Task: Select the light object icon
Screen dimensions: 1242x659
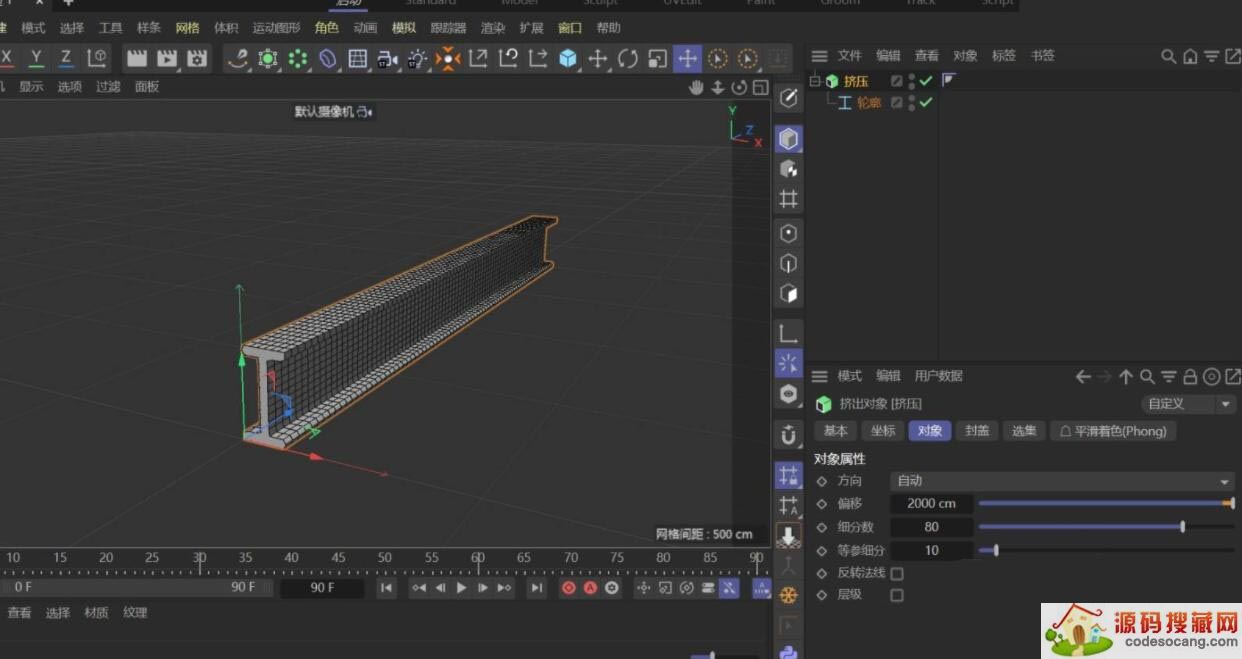Action: pos(417,59)
